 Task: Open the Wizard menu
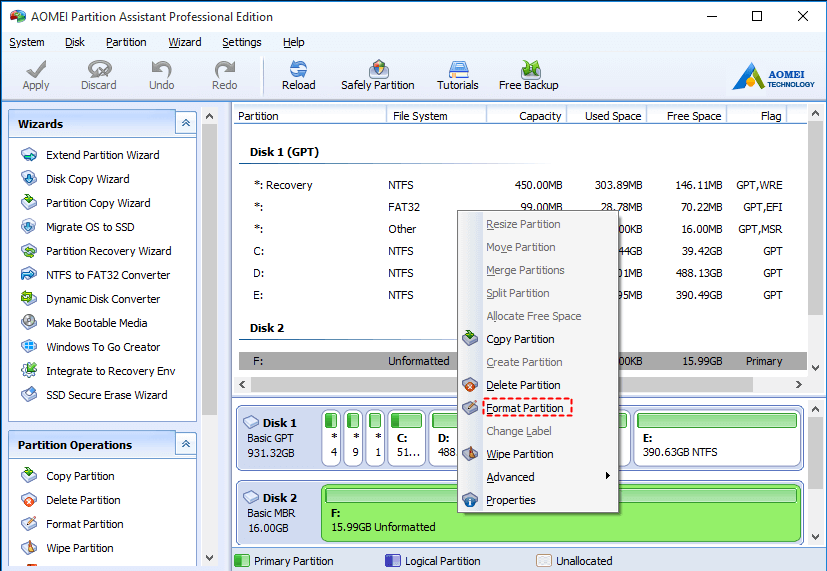pyautogui.click(x=184, y=42)
